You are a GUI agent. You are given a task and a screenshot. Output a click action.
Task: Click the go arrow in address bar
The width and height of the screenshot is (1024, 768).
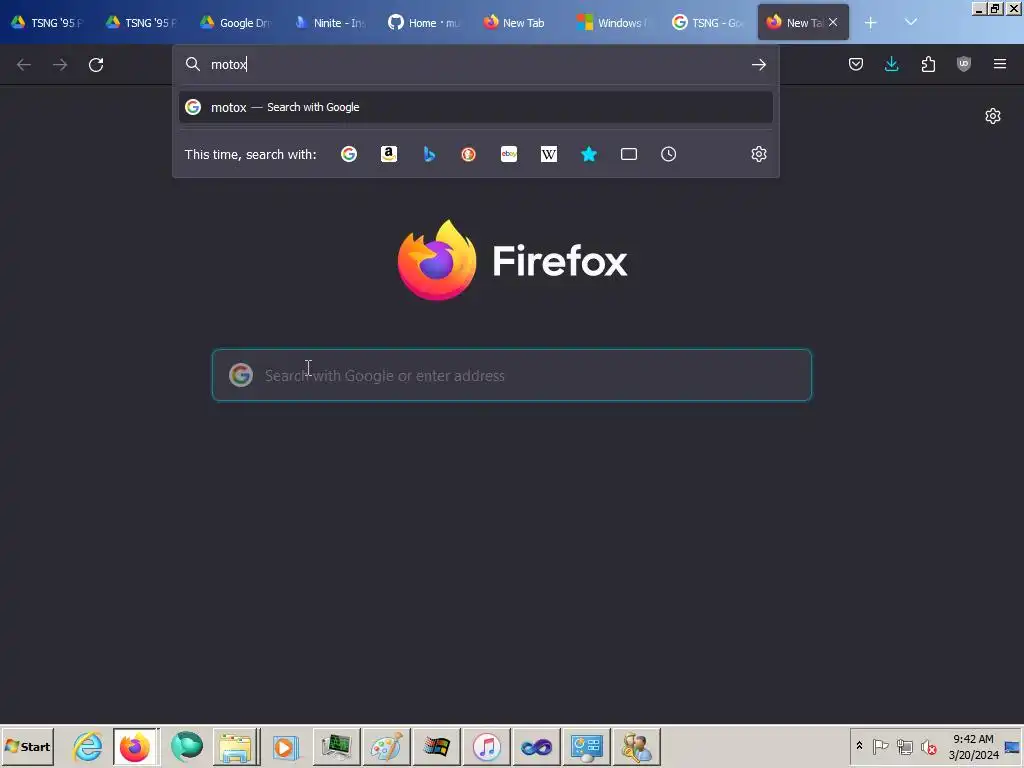(x=758, y=64)
